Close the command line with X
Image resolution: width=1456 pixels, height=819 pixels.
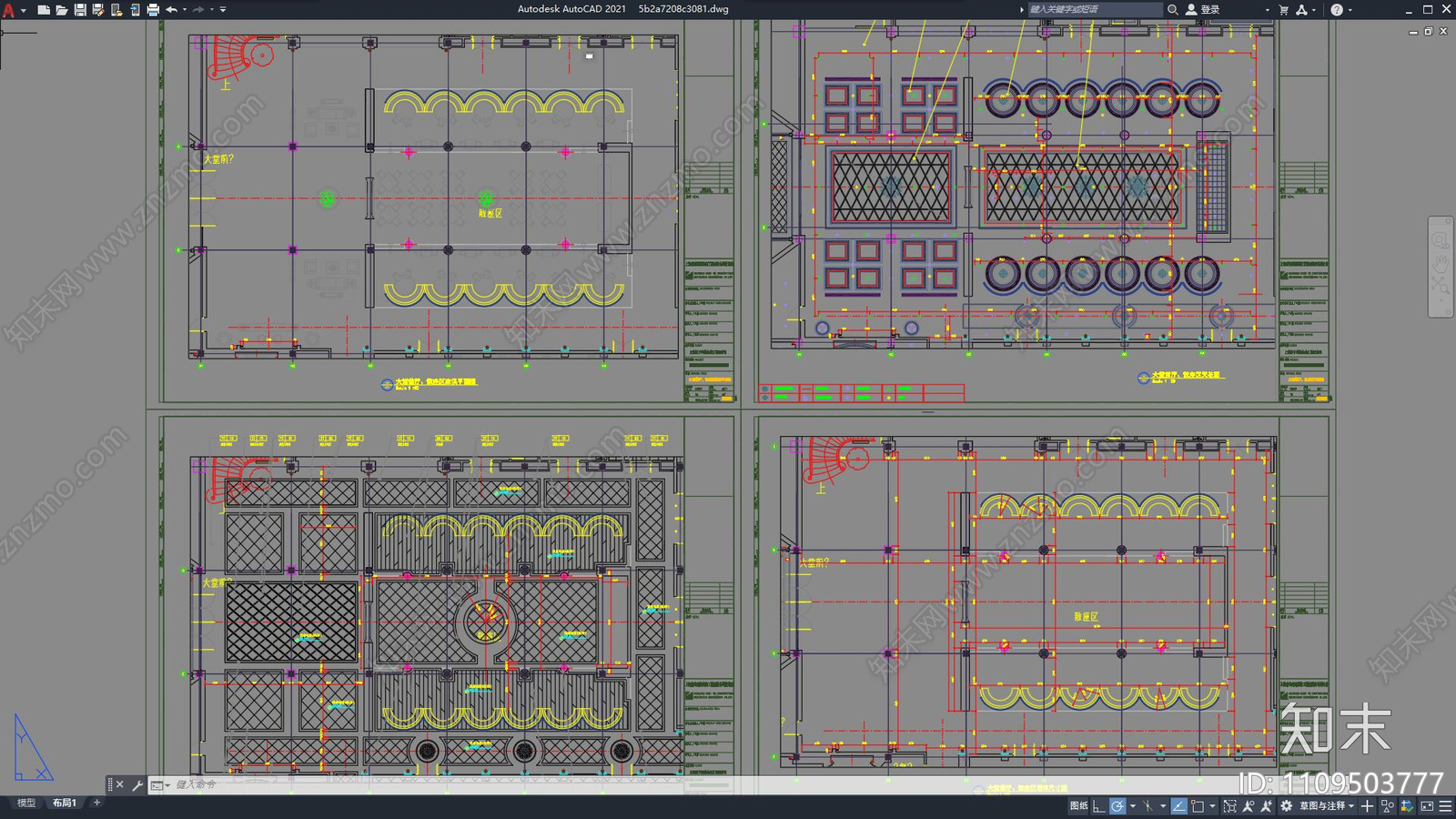(120, 784)
